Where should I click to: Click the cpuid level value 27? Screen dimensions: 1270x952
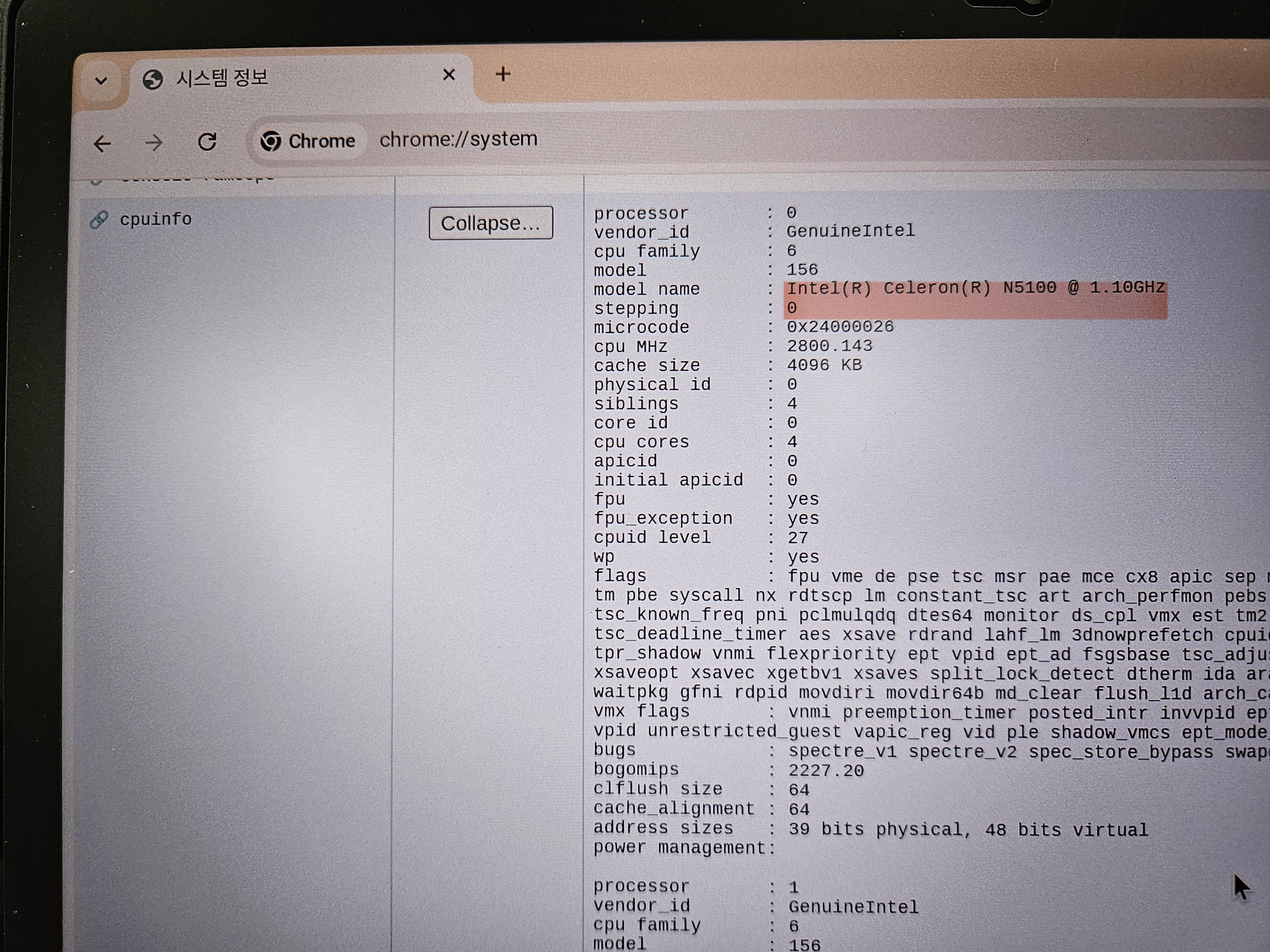coord(797,538)
